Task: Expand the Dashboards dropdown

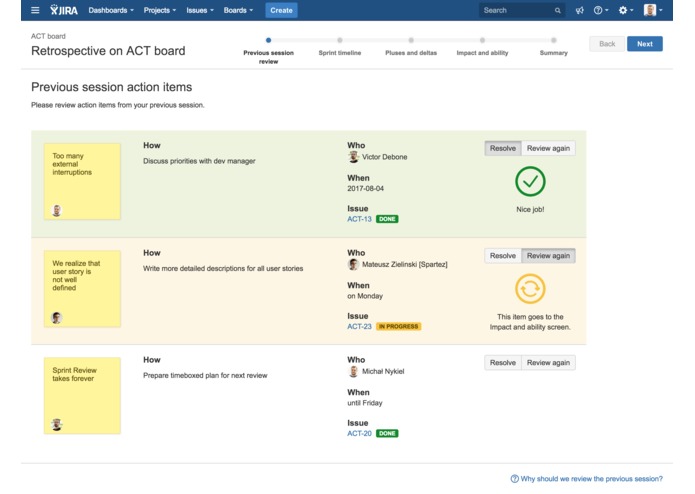Action: [111, 10]
